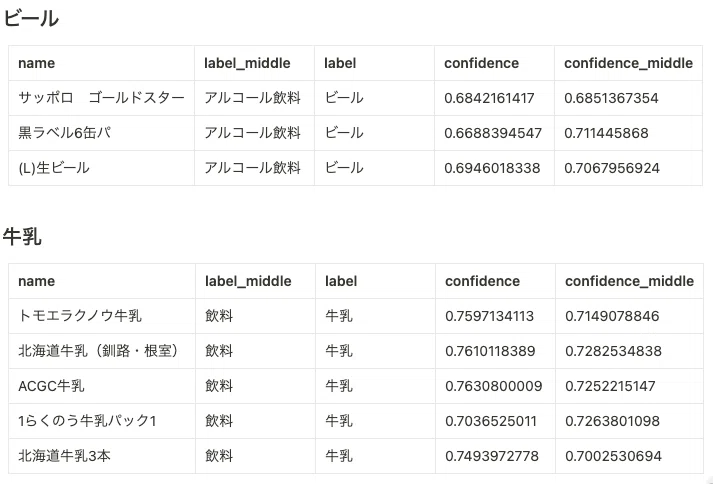Click 飲料 in トモエラクノウ牛乳 row
This screenshot has width=713, height=484.
[219, 316]
